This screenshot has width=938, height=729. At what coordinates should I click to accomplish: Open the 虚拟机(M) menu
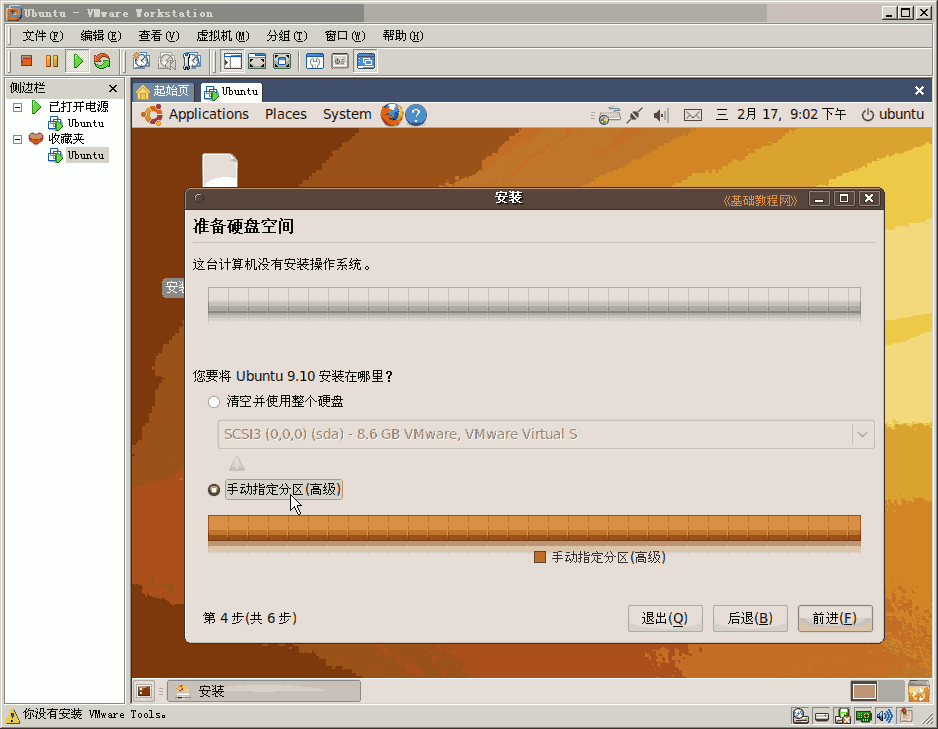223,36
